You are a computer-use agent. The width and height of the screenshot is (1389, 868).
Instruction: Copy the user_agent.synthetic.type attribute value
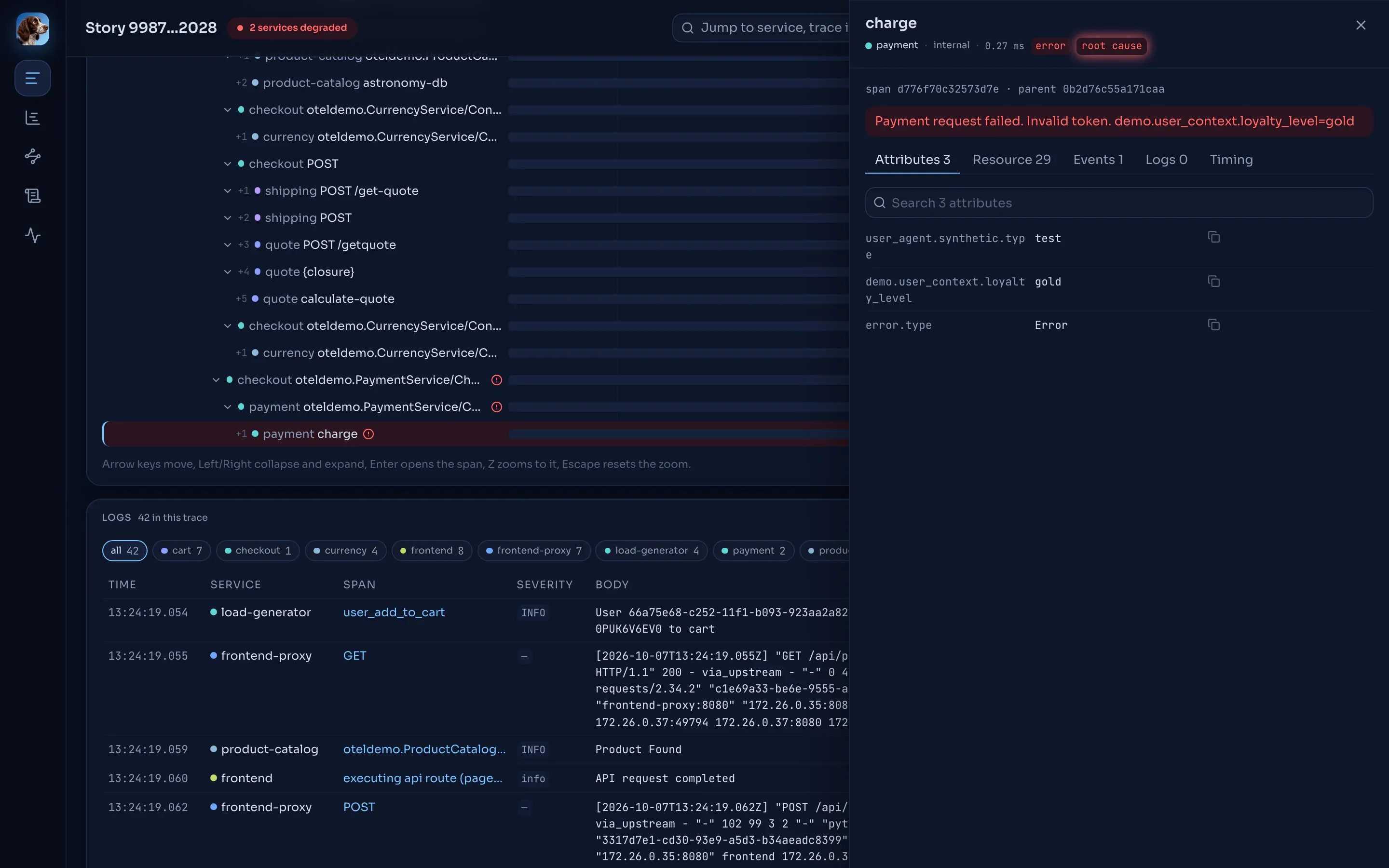pos(1213,237)
